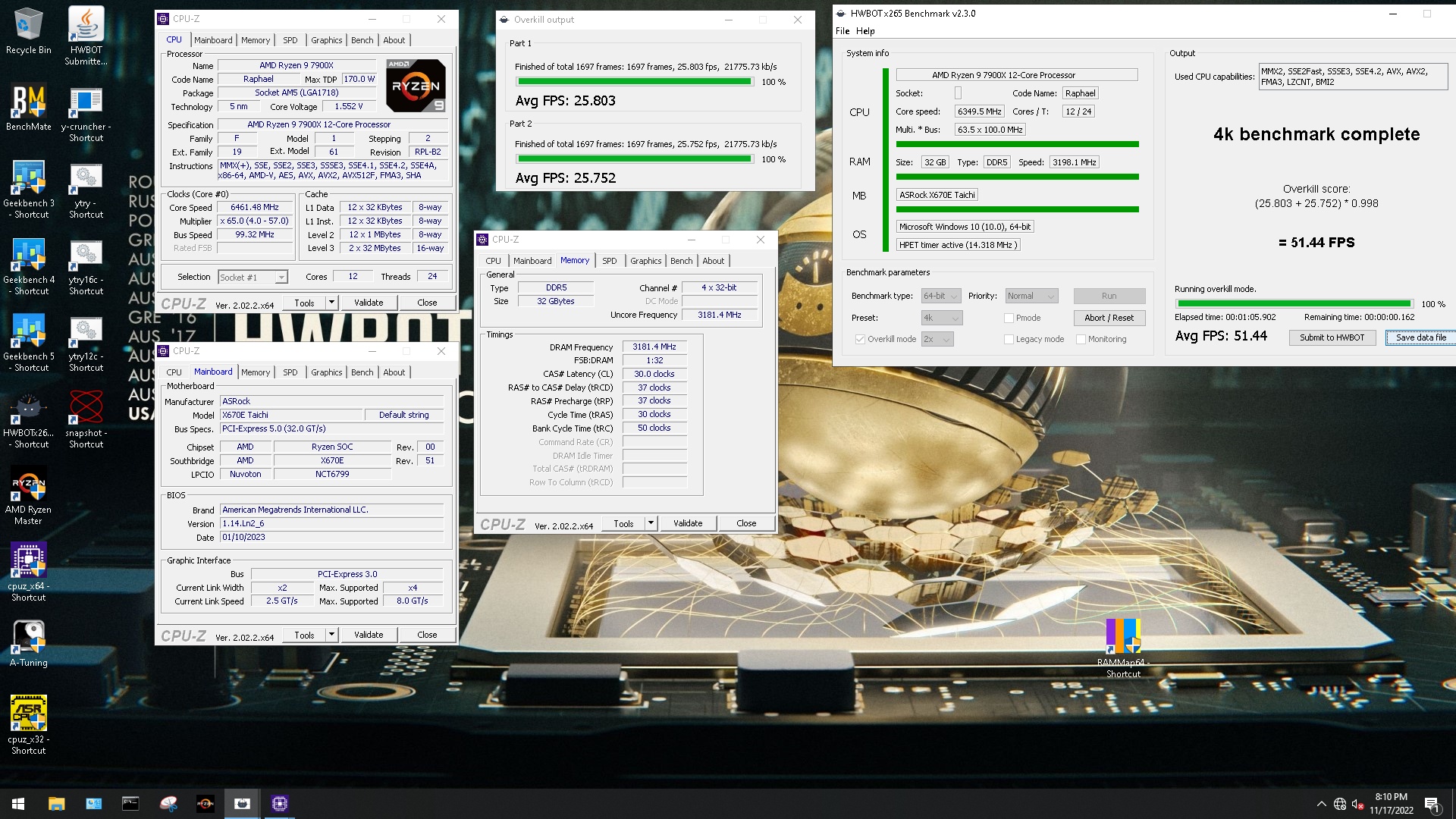
Task: Open Geekbench 4 shortcut icon
Action: click(29, 266)
